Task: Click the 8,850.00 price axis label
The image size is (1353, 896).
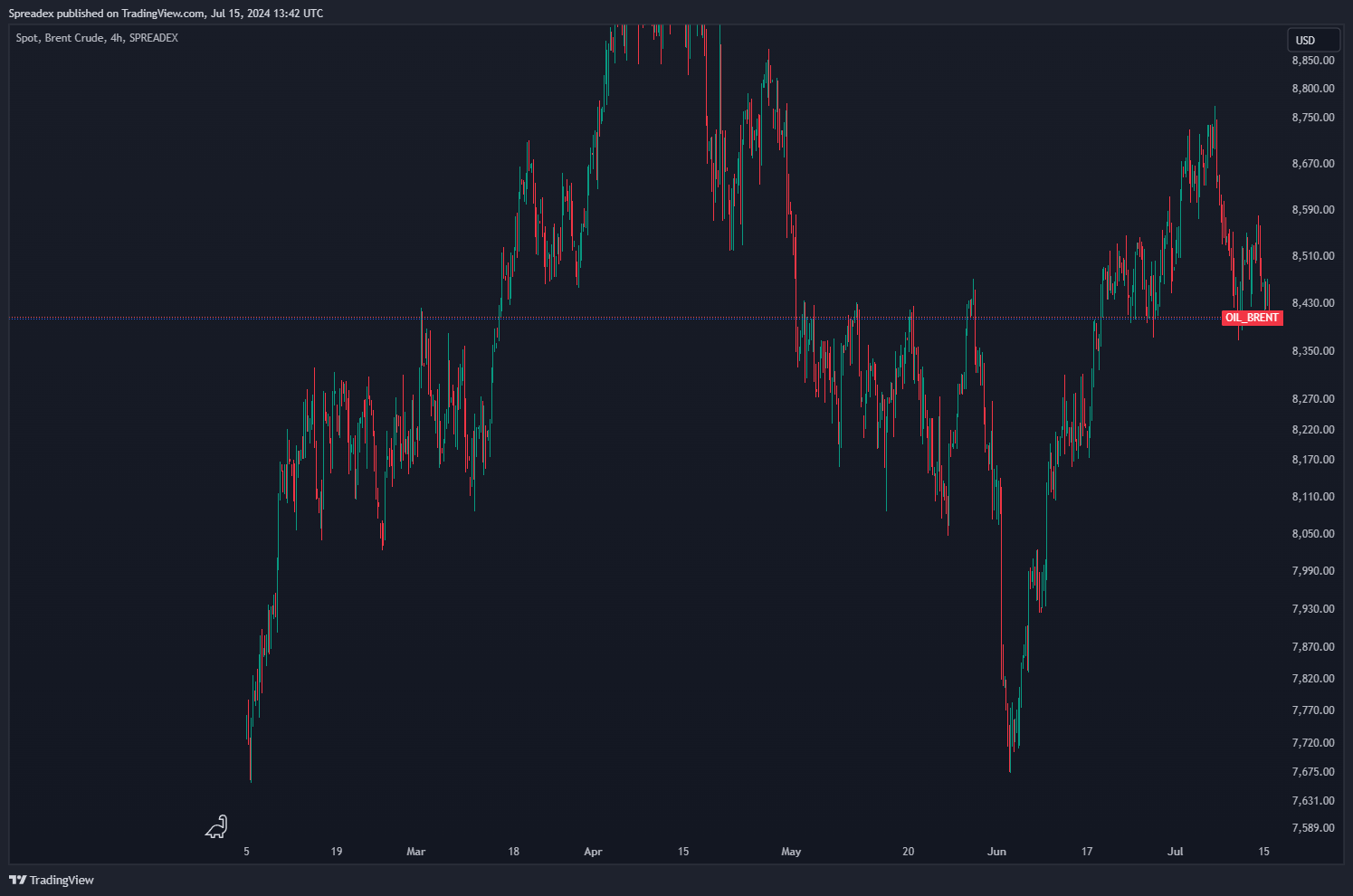Action: tap(1313, 61)
